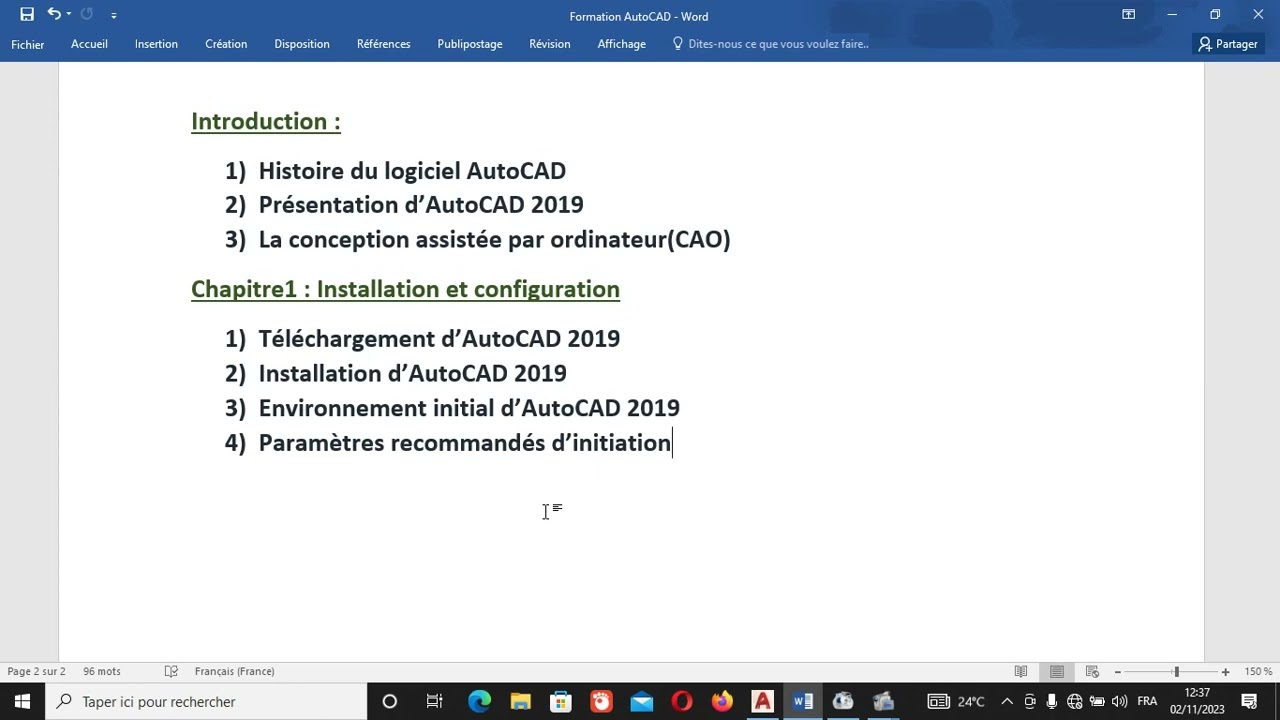1280x720 pixels.
Task: Open the Mail app on the taskbar
Action: tap(642, 702)
